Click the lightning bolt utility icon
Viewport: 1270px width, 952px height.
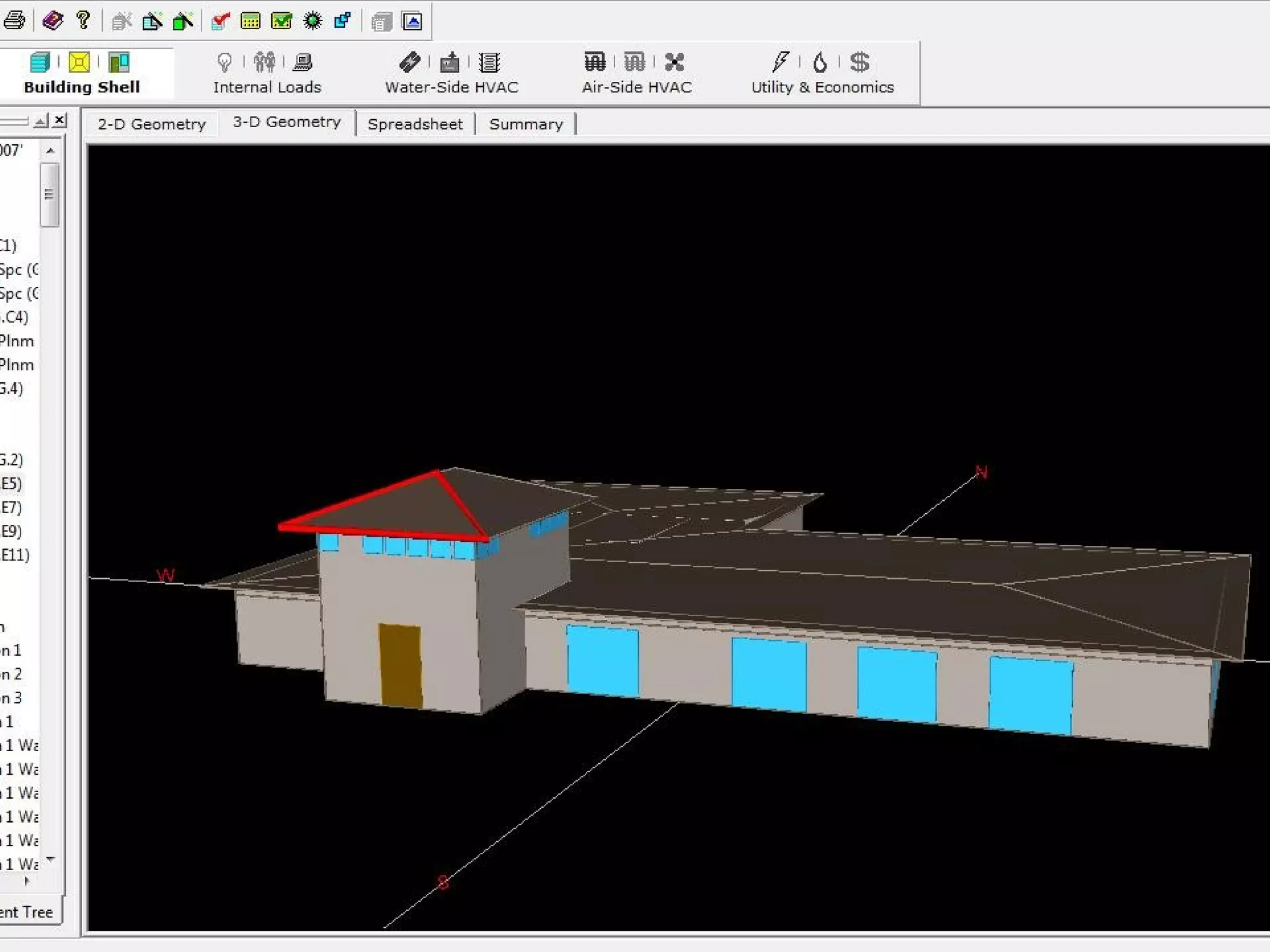click(x=780, y=62)
